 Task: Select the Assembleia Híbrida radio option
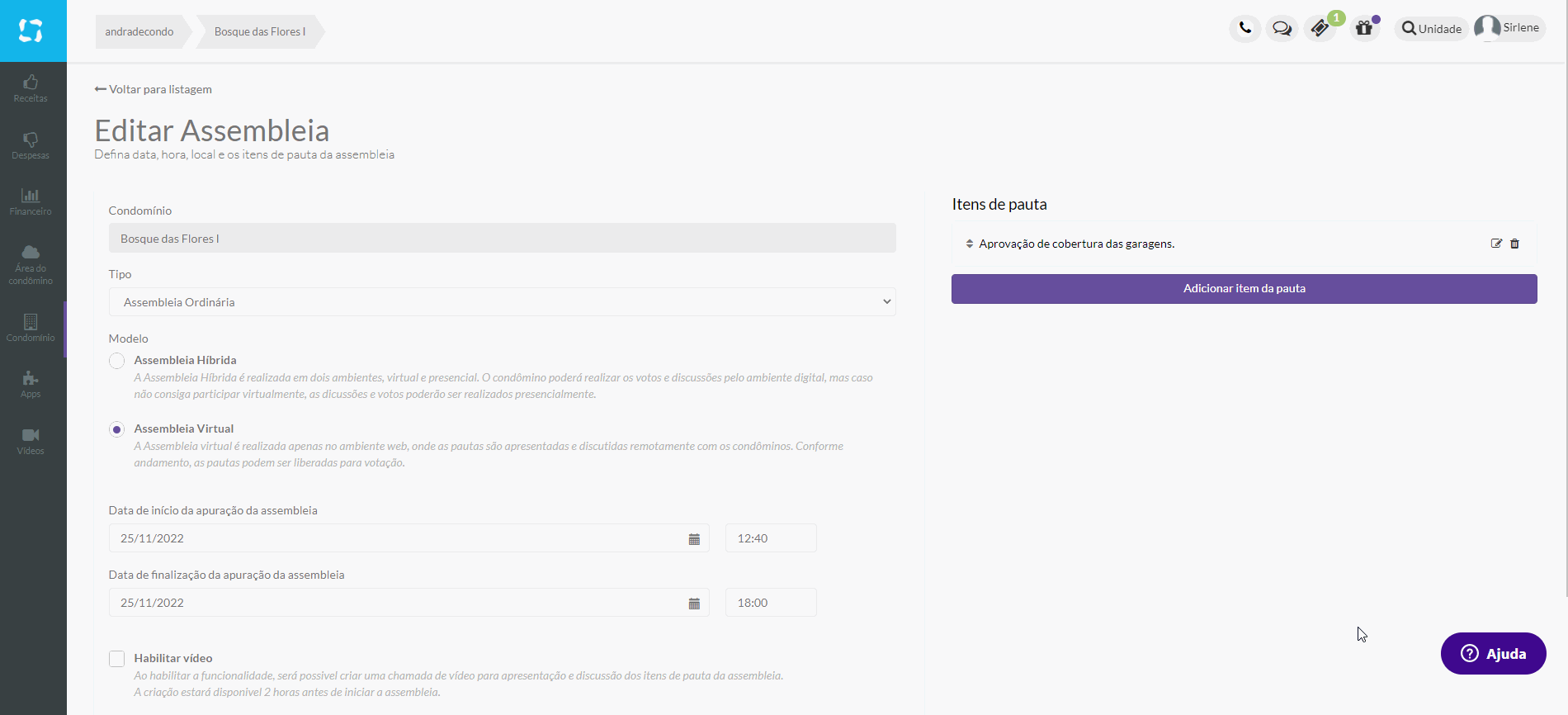pyautogui.click(x=117, y=361)
